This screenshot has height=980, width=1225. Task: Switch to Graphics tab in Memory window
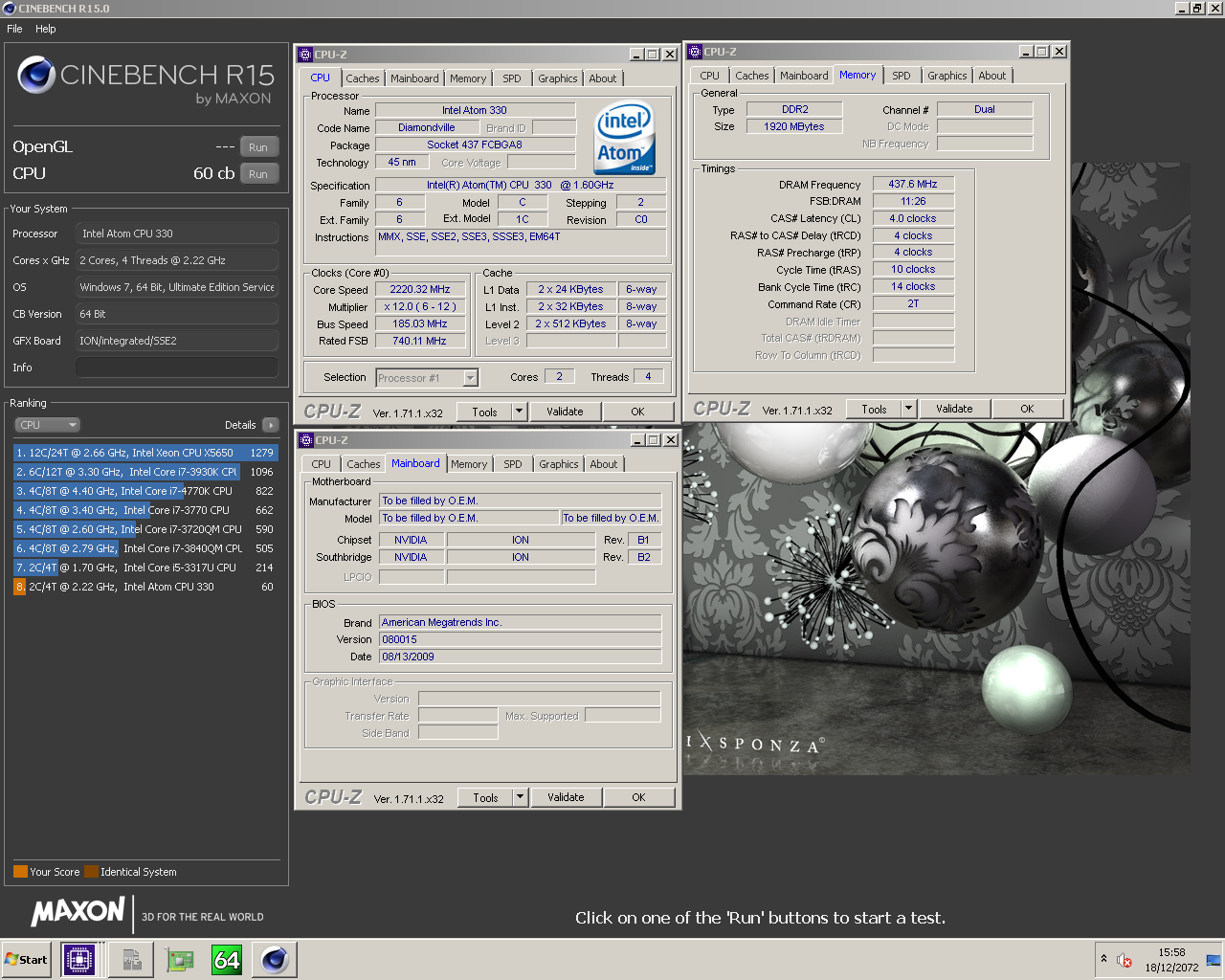pyautogui.click(x=947, y=76)
